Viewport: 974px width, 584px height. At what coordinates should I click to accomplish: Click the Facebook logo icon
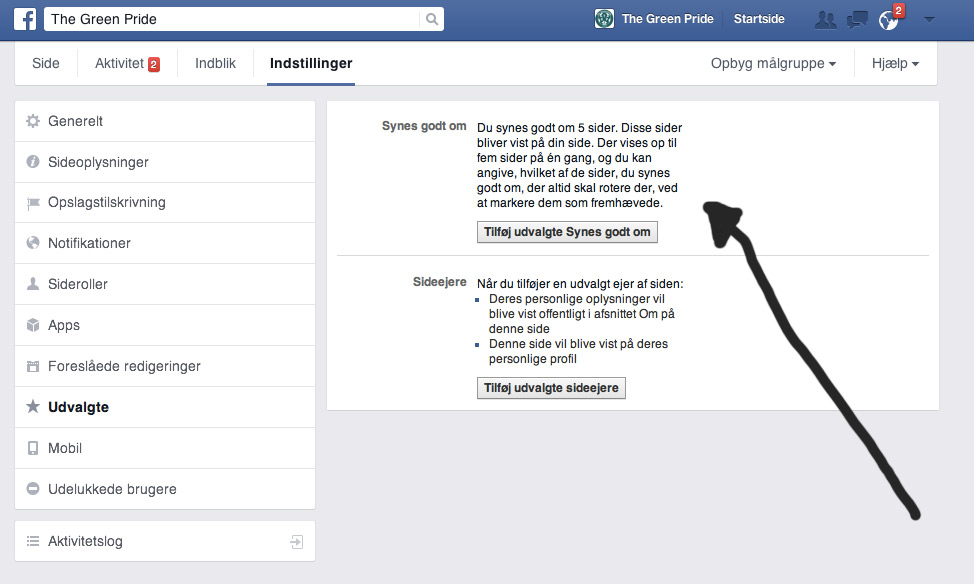[x=24, y=19]
